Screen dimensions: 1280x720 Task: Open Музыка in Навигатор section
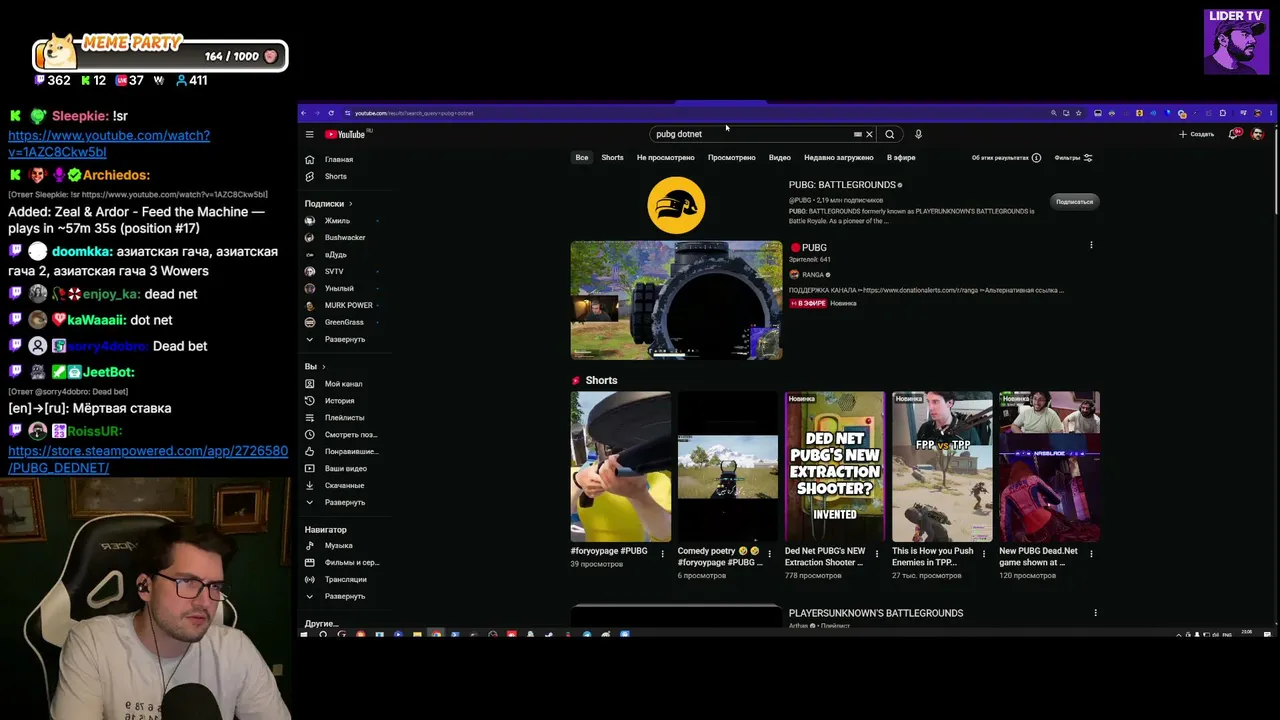coord(338,546)
